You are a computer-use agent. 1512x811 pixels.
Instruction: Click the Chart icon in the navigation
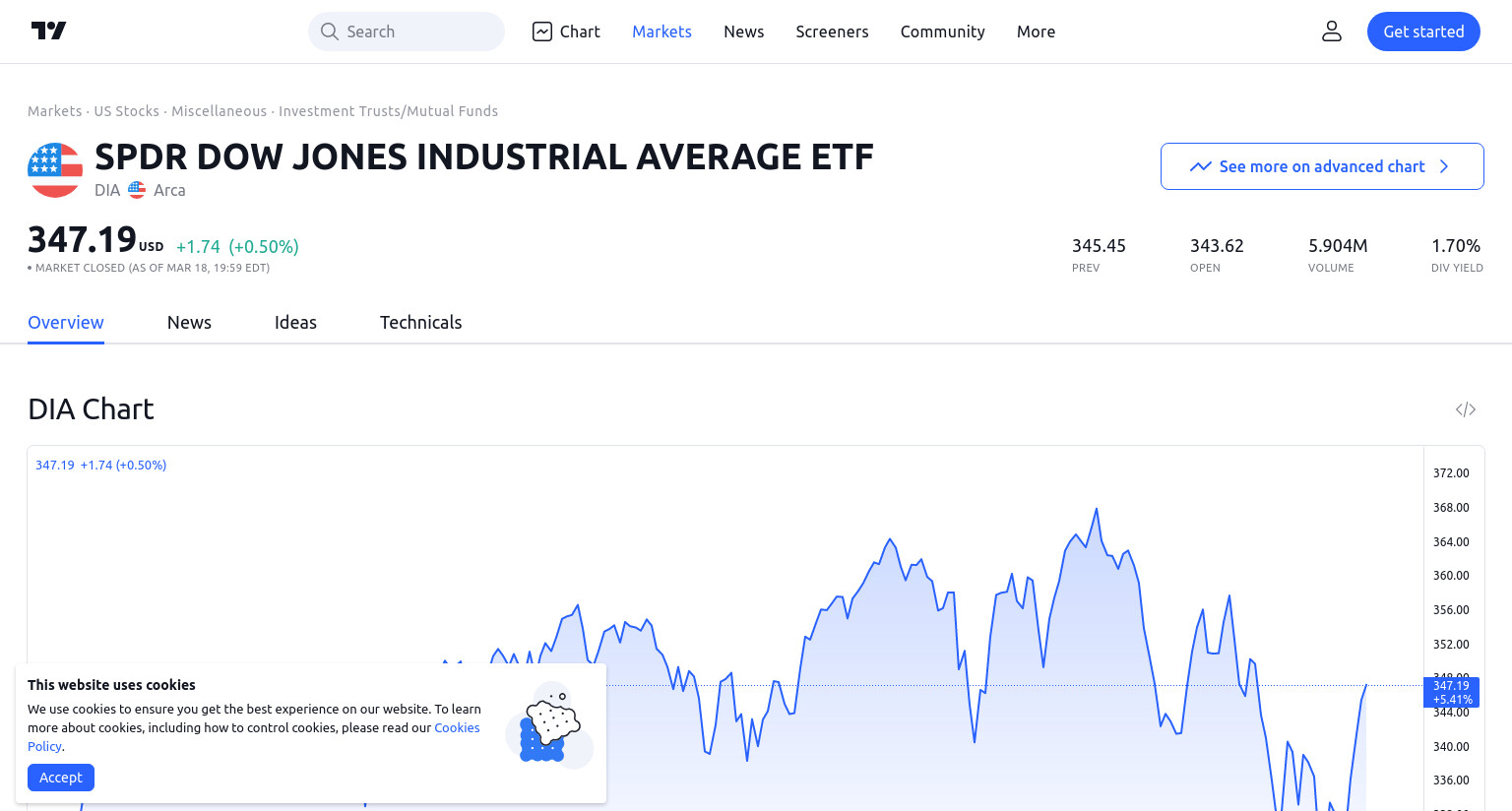point(542,31)
